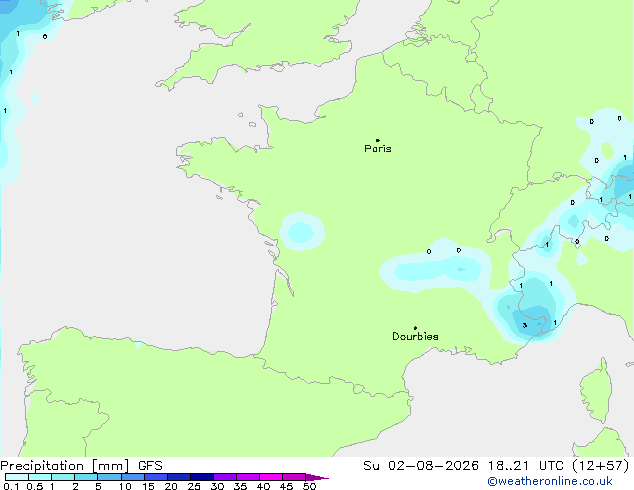This screenshot has width=634, height=490.
Task: Click the 'Precipitation [mm] GFS' title text
Action: click(x=81, y=466)
